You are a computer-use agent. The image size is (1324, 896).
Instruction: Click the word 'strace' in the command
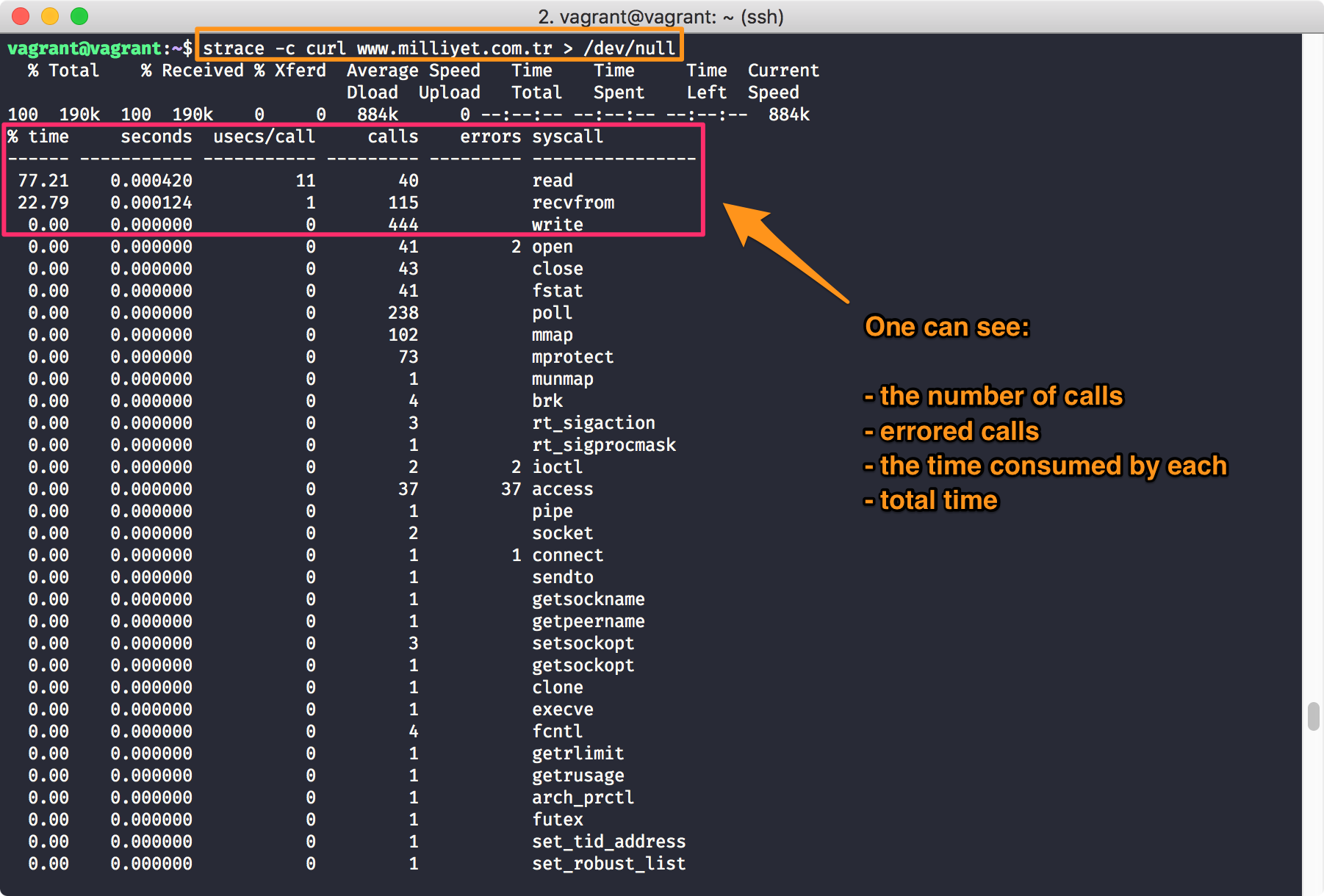click(x=234, y=48)
